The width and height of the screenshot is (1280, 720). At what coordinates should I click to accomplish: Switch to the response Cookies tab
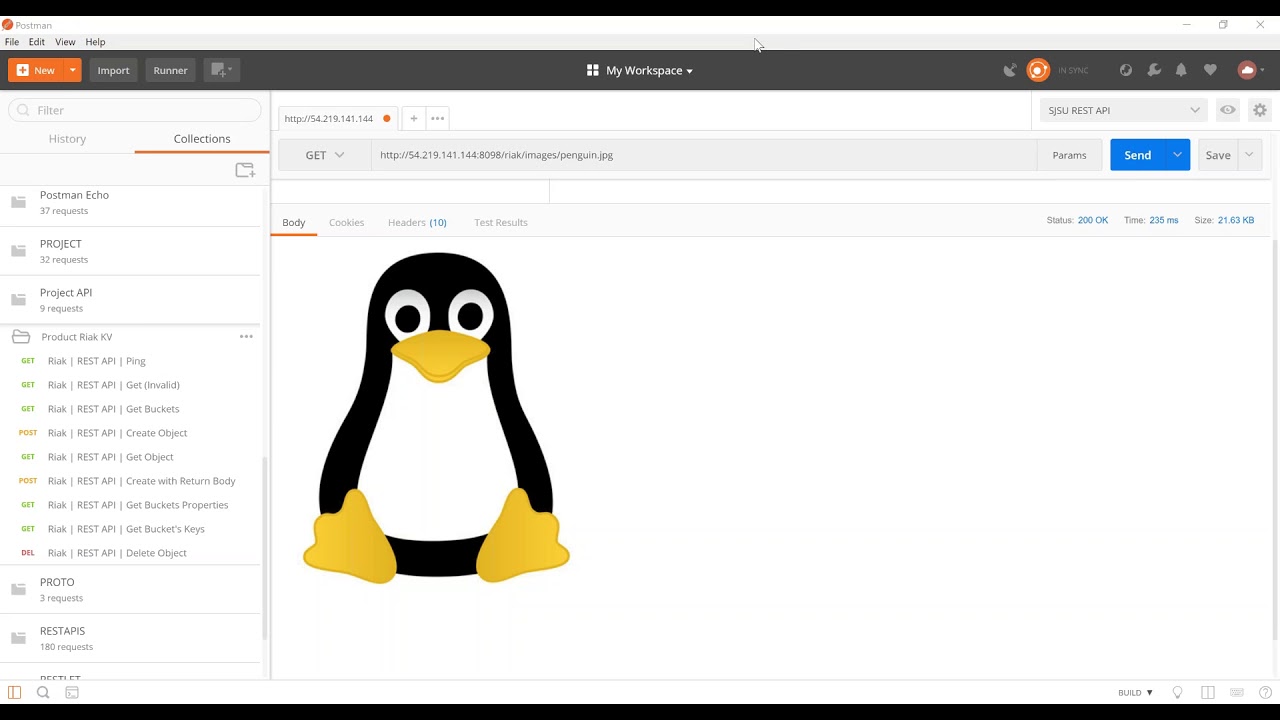pos(346,222)
